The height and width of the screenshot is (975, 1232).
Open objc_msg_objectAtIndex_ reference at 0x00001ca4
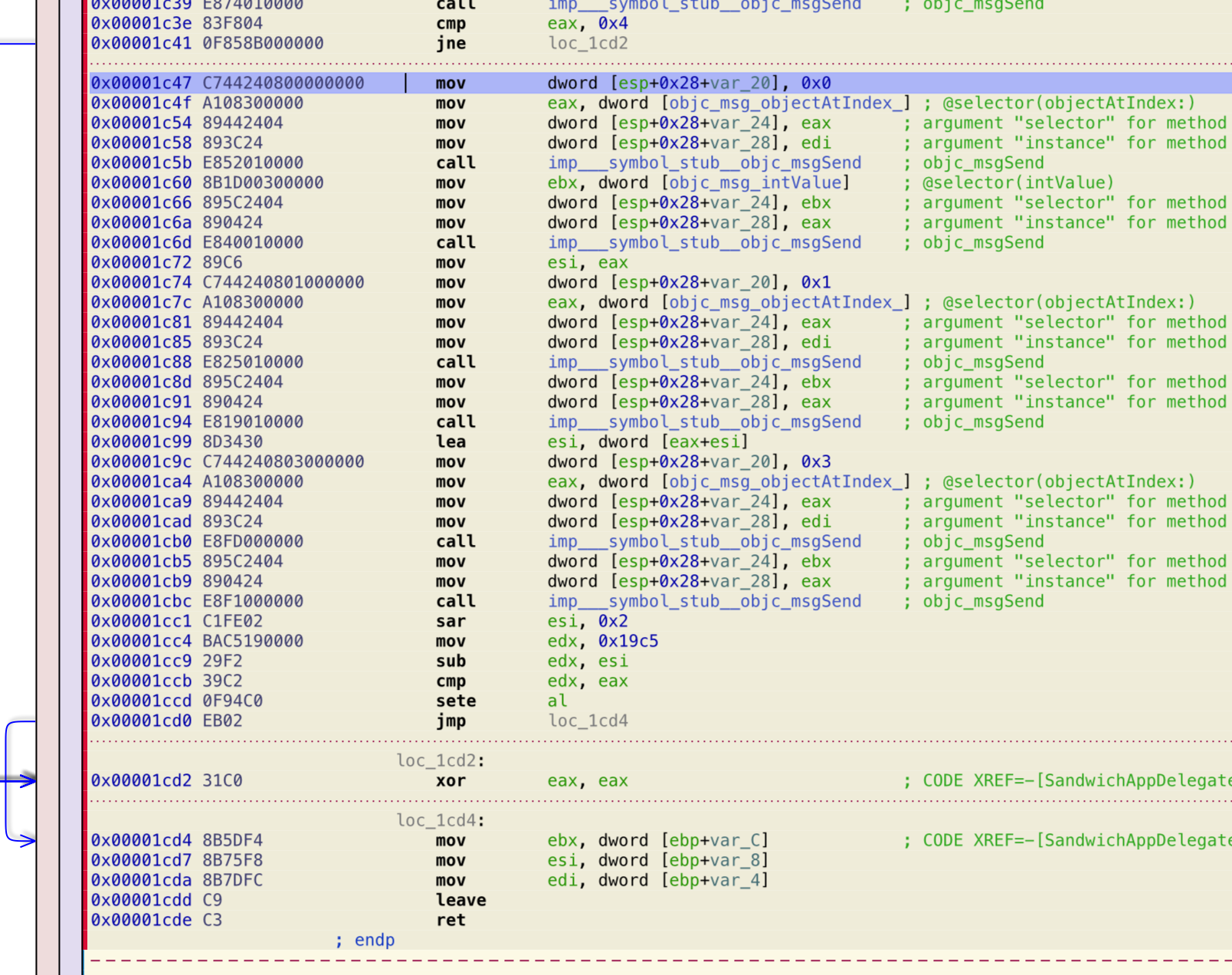(786, 481)
